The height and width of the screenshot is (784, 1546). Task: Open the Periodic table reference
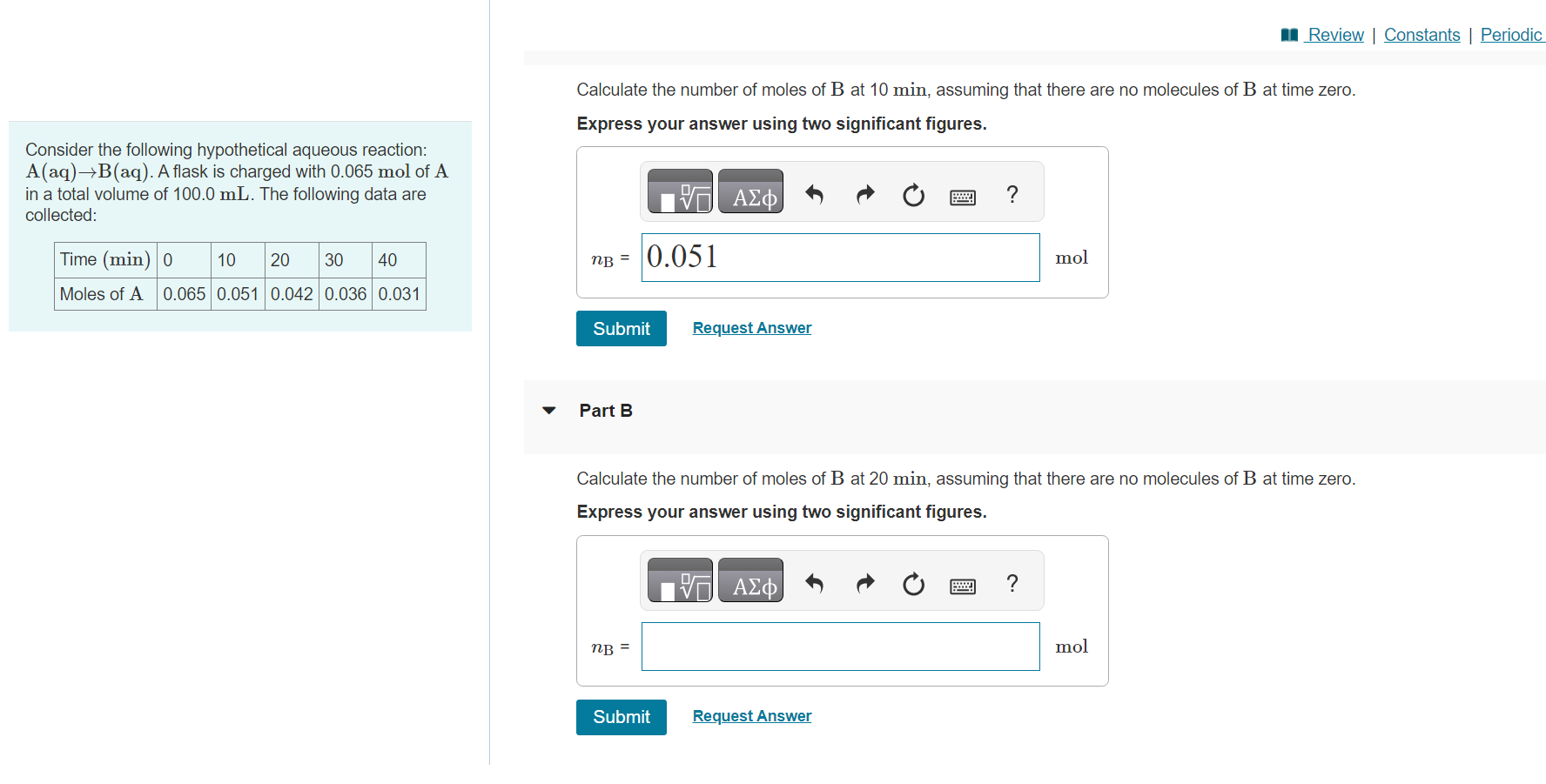click(x=1512, y=34)
